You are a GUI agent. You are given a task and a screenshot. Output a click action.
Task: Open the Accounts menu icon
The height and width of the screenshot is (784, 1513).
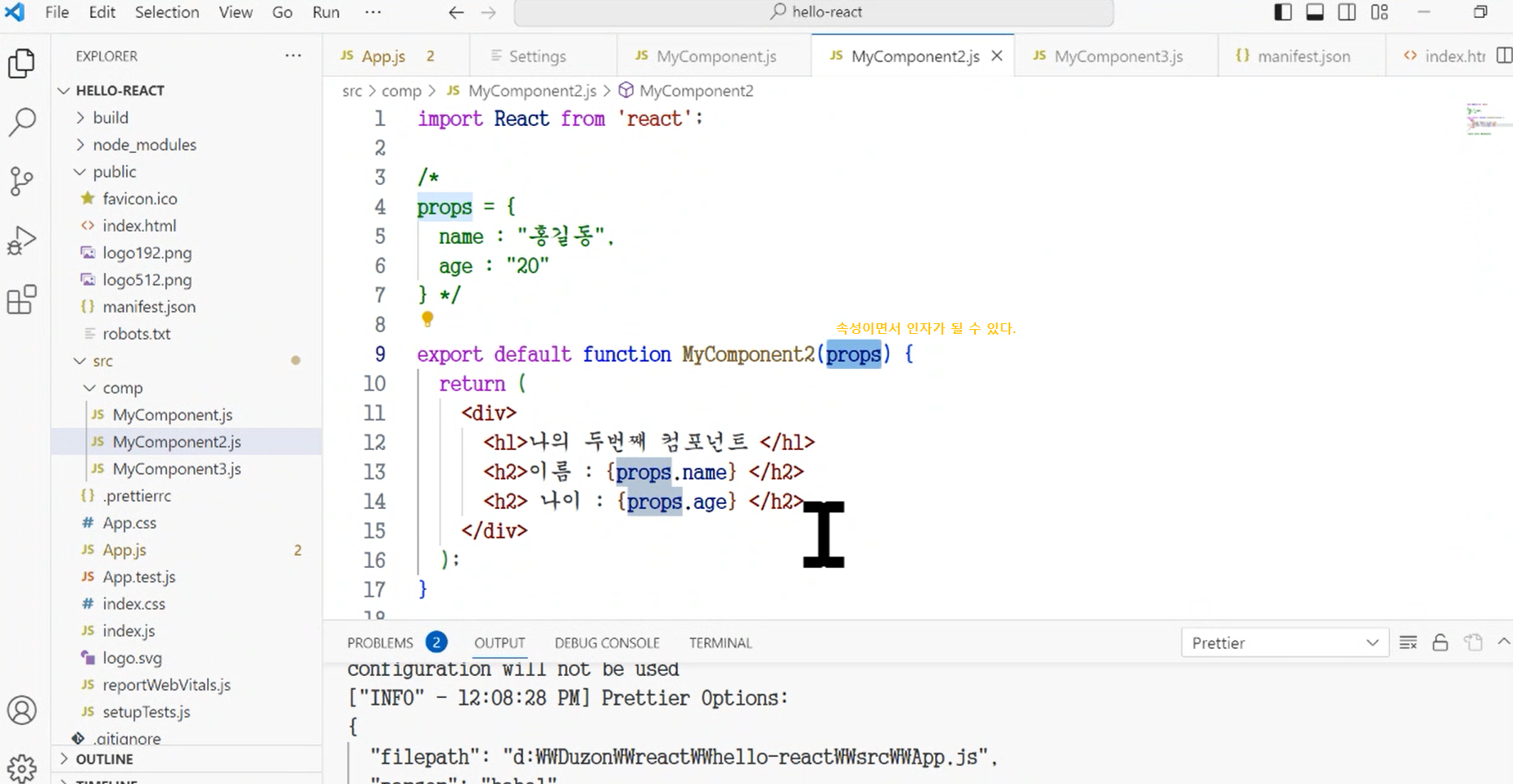(21, 710)
